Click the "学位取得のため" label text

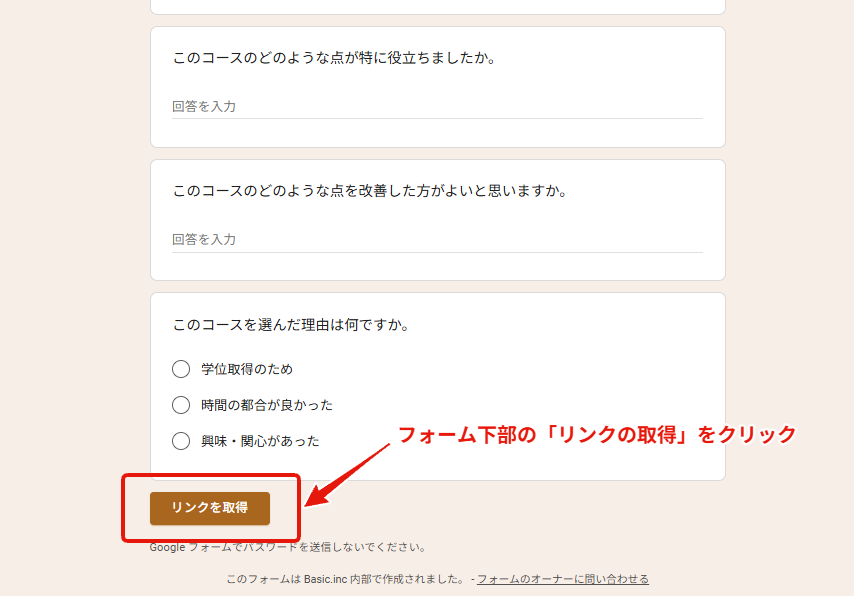[x=247, y=369]
